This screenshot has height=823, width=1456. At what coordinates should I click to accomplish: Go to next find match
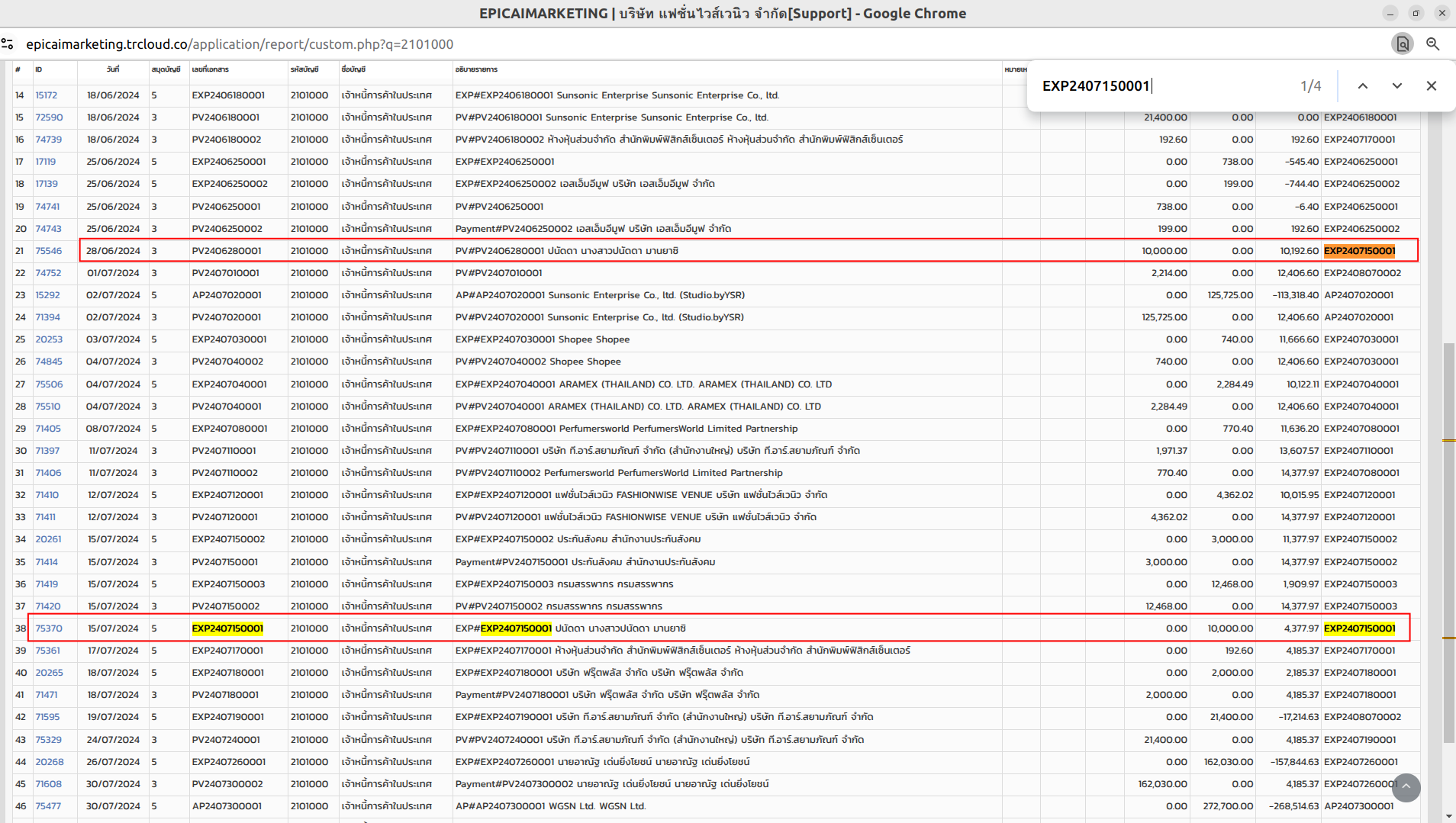(1397, 86)
